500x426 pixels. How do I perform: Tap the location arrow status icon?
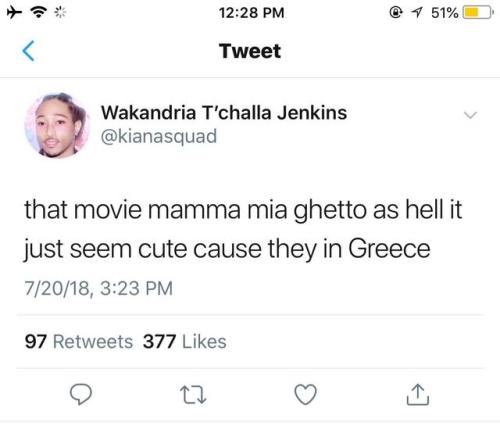417,13
